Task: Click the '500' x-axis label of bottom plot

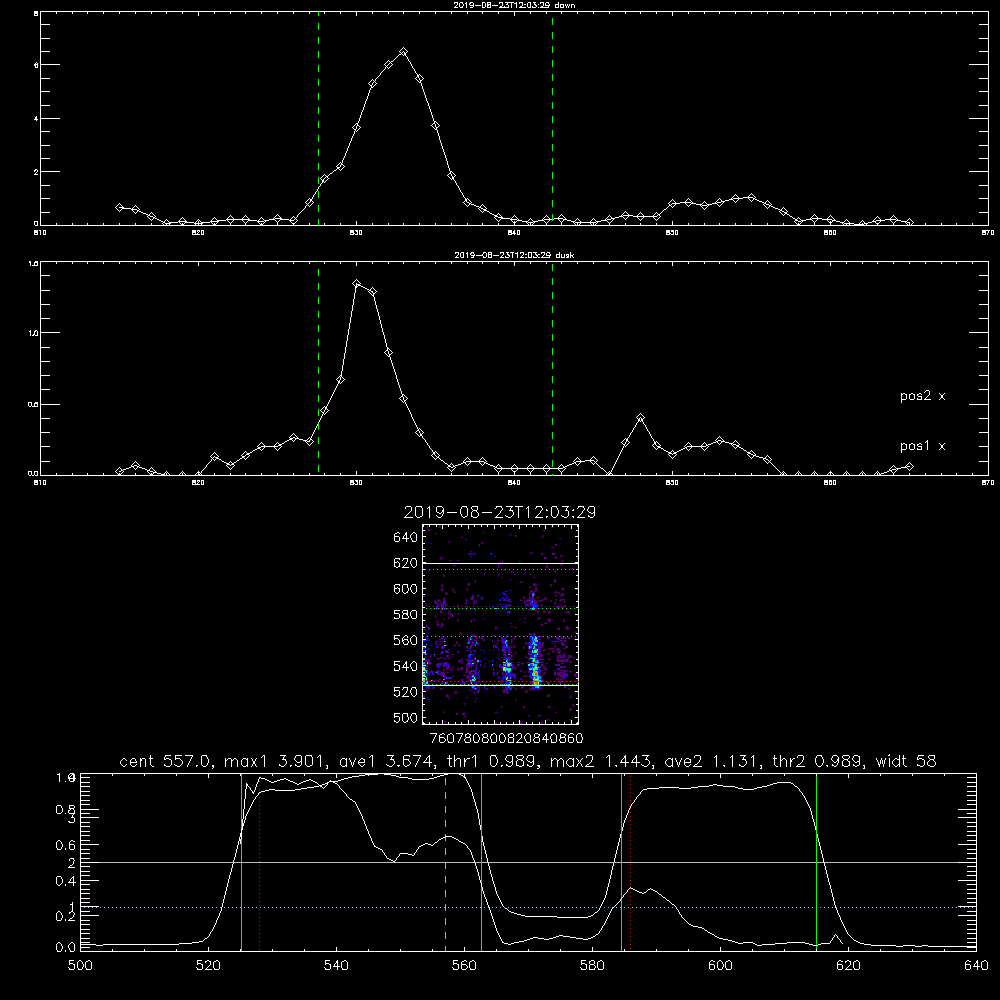Action: (x=80, y=966)
